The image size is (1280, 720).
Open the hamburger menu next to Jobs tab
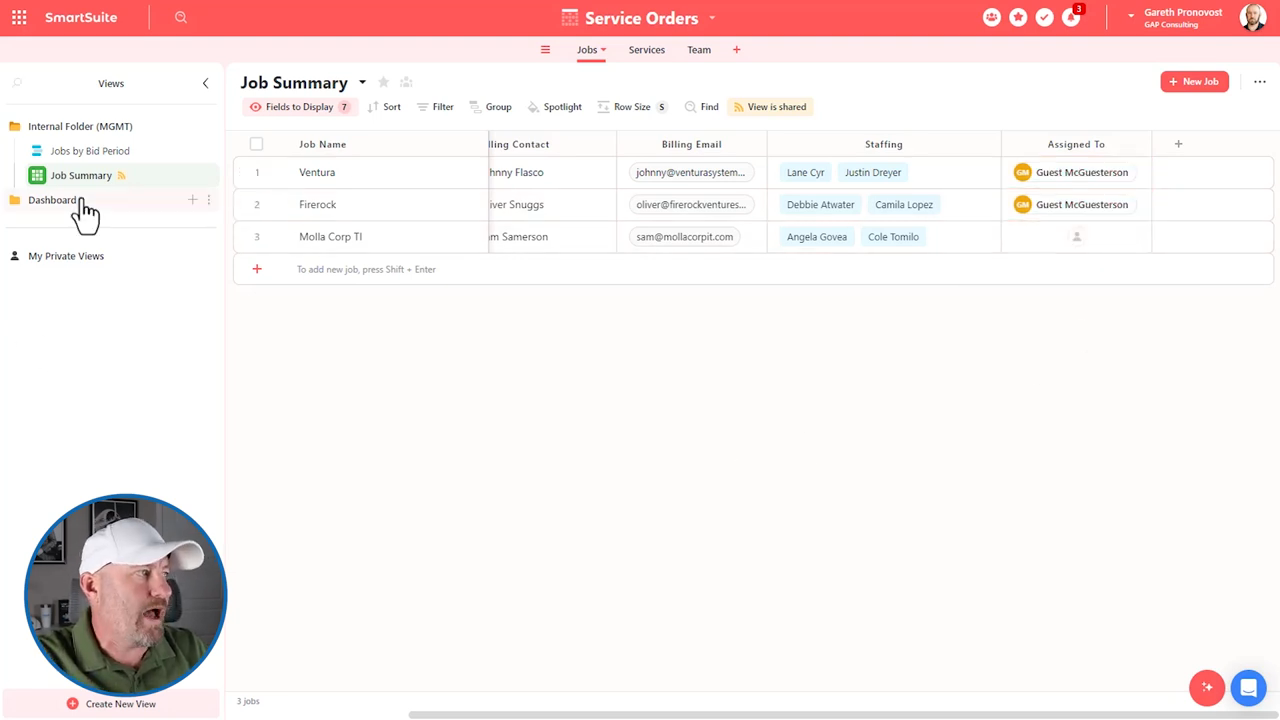pyautogui.click(x=545, y=50)
